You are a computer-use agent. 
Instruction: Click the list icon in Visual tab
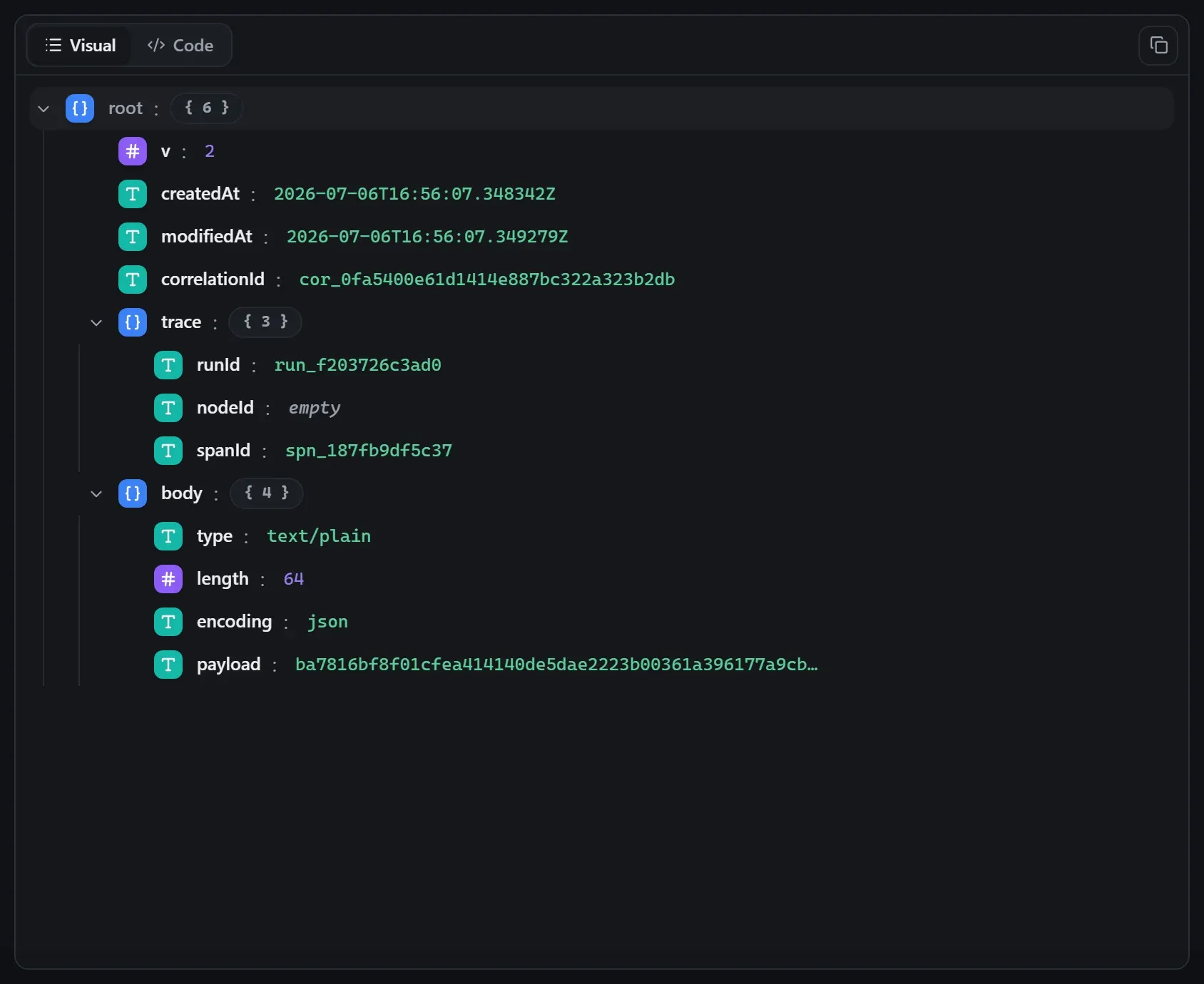coord(53,46)
